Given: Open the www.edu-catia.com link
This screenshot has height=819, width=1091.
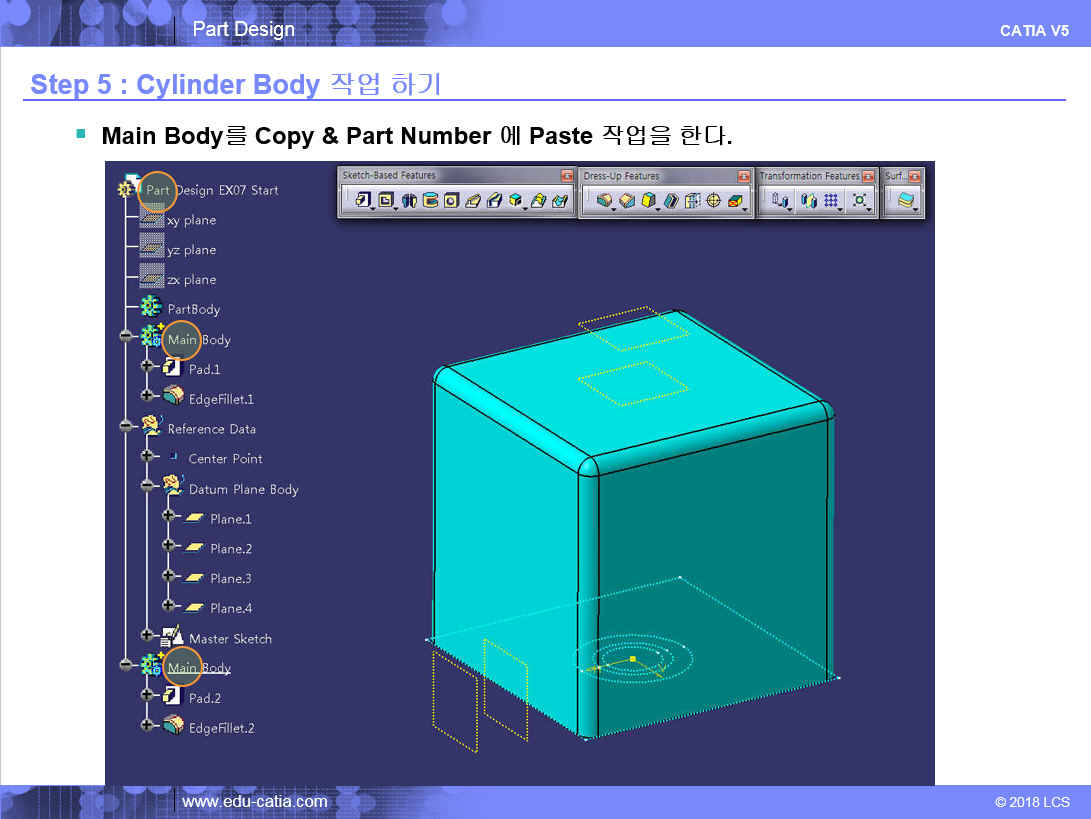Looking at the screenshot, I should click(254, 801).
